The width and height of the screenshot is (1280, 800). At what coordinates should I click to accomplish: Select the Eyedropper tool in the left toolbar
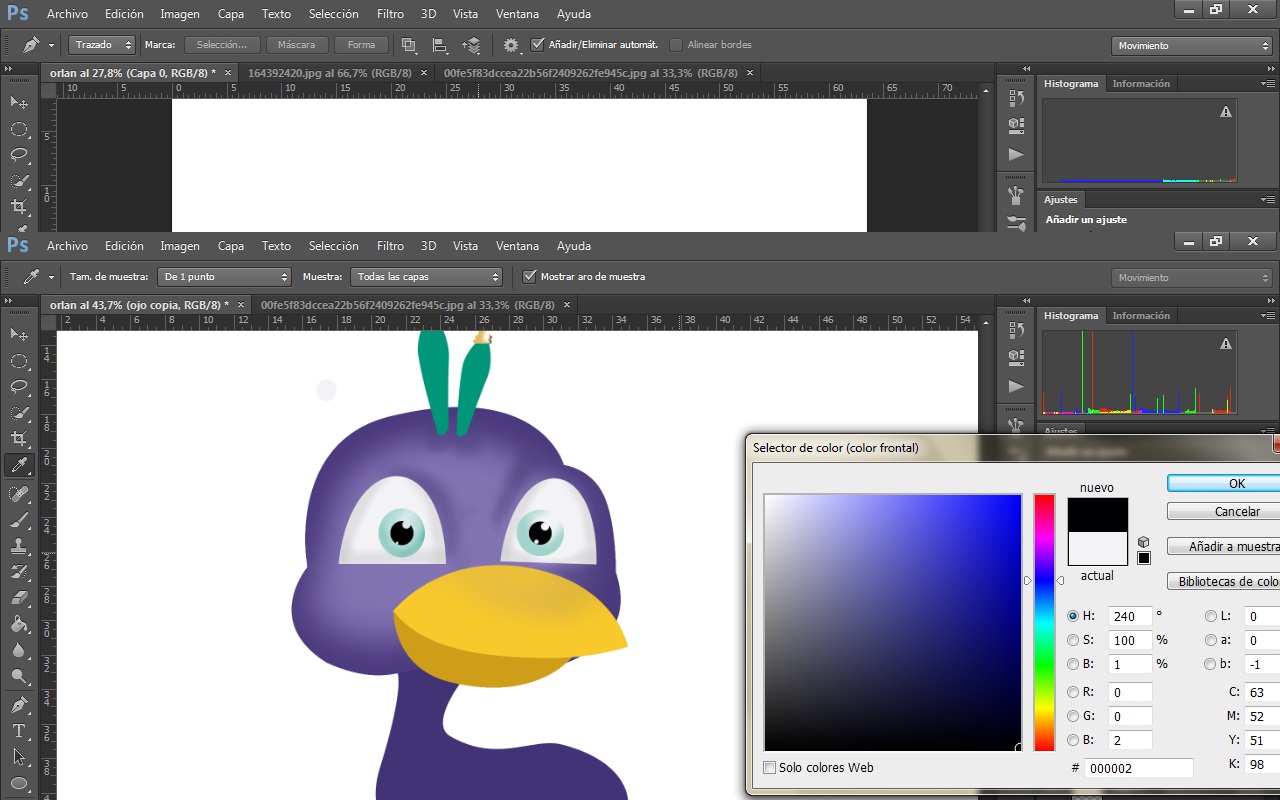tap(19, 466)
